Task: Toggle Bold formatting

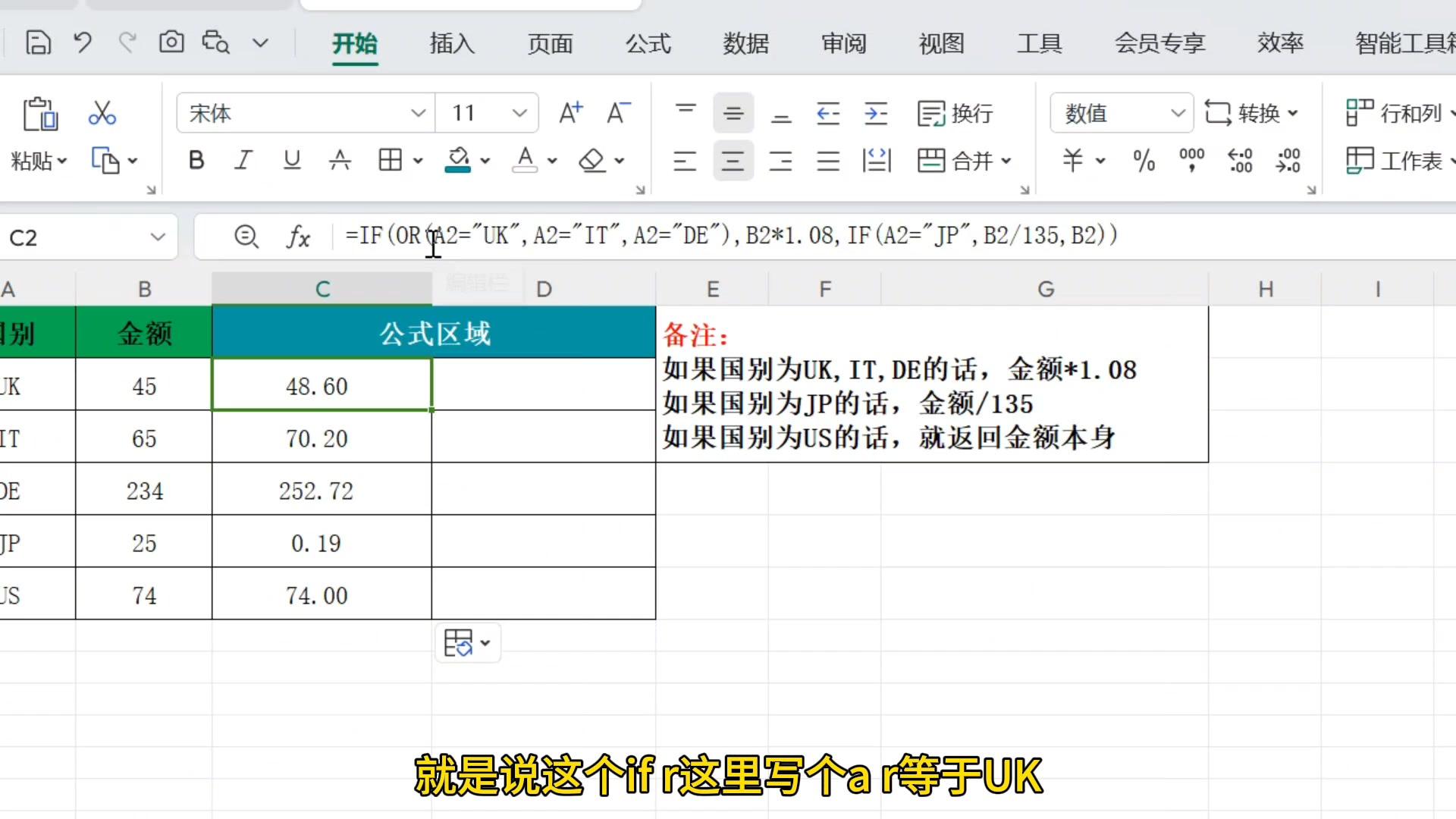Action: pyautogui.click(x=196, y=160)
